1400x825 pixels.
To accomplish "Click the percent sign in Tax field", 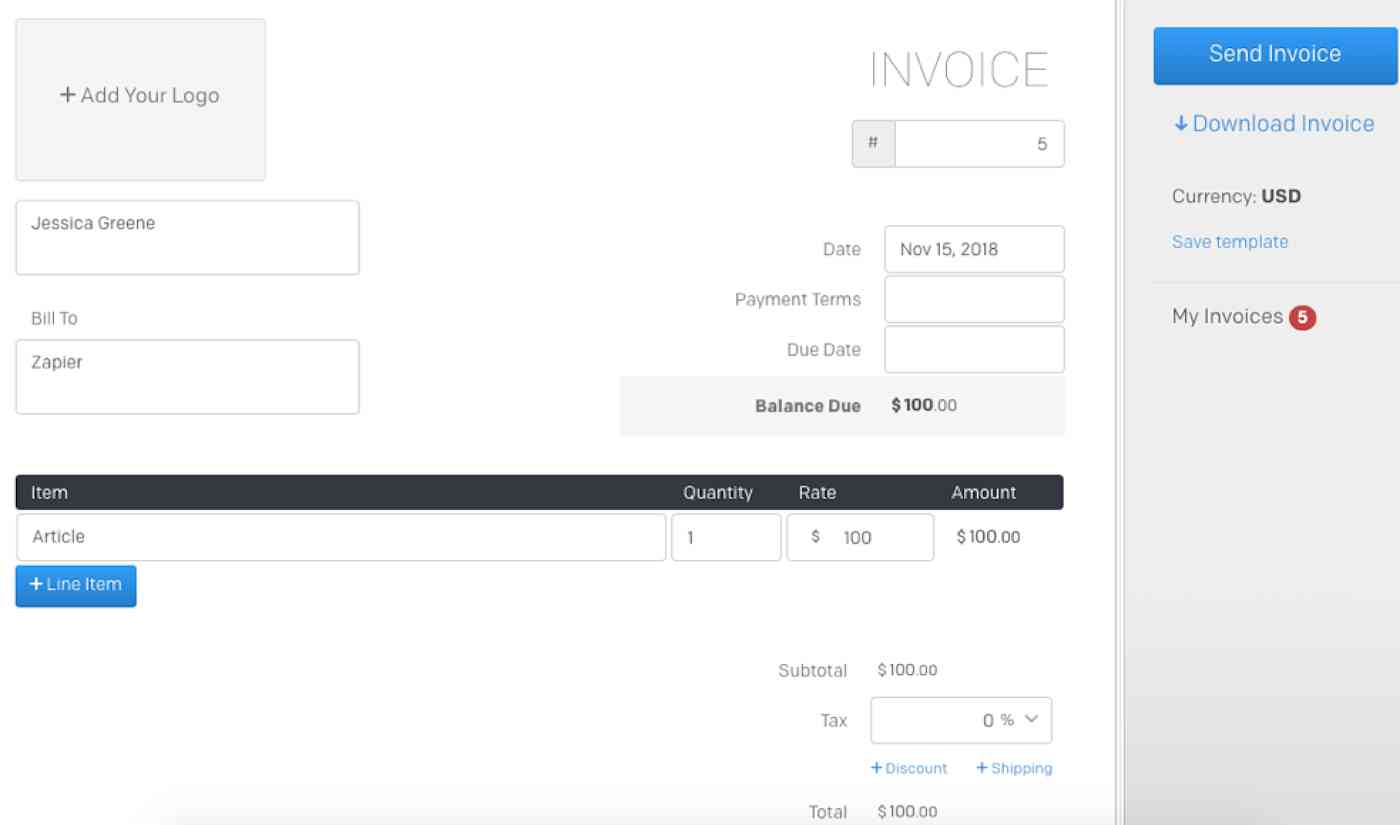I will pos(1008,720).
